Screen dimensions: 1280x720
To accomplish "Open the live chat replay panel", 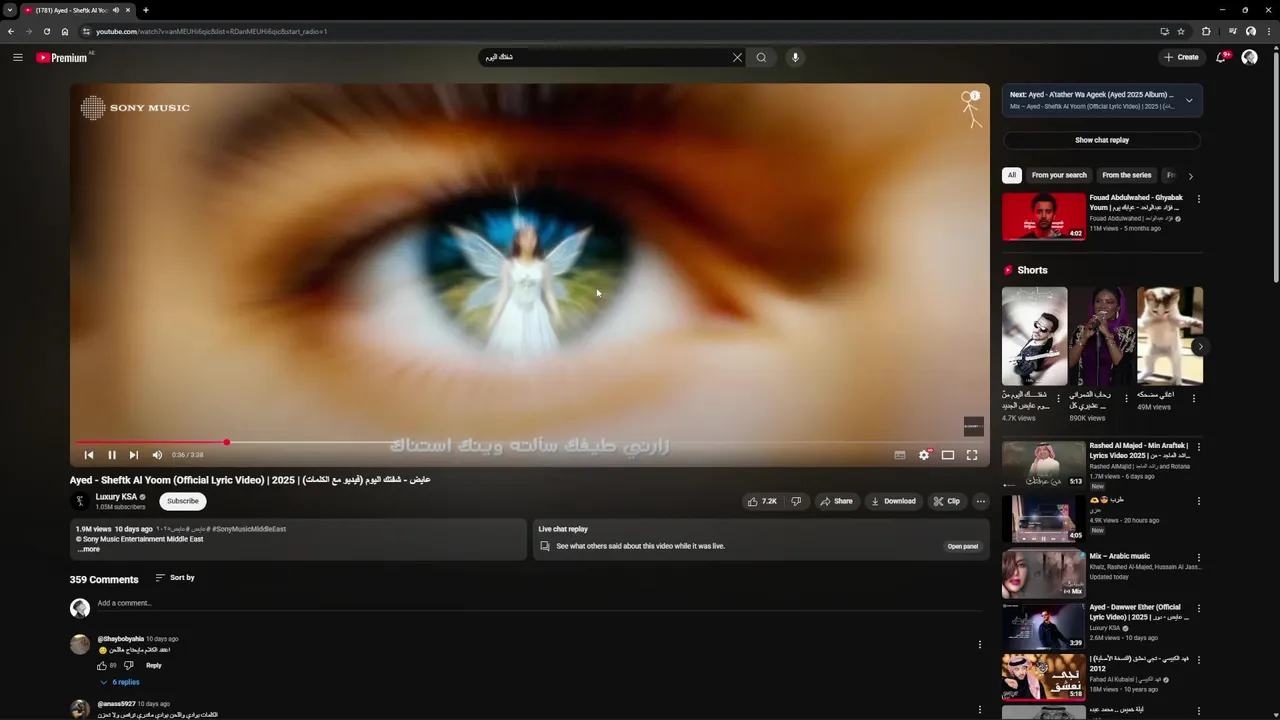I will [x=963, y=546].
